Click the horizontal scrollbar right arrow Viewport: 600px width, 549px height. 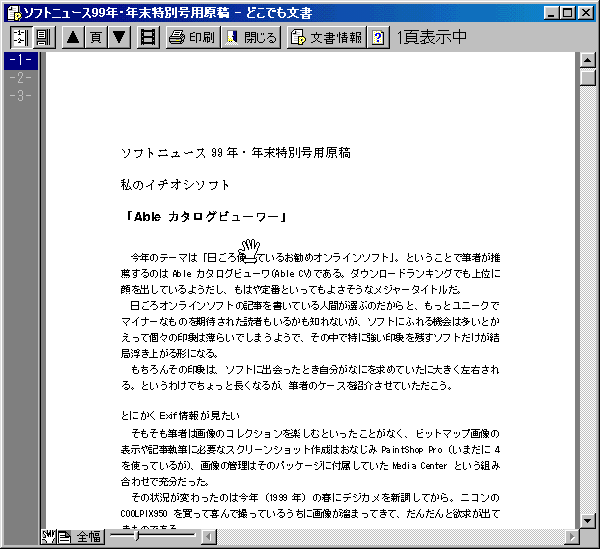pyautogui.click(x=572, y=537)
